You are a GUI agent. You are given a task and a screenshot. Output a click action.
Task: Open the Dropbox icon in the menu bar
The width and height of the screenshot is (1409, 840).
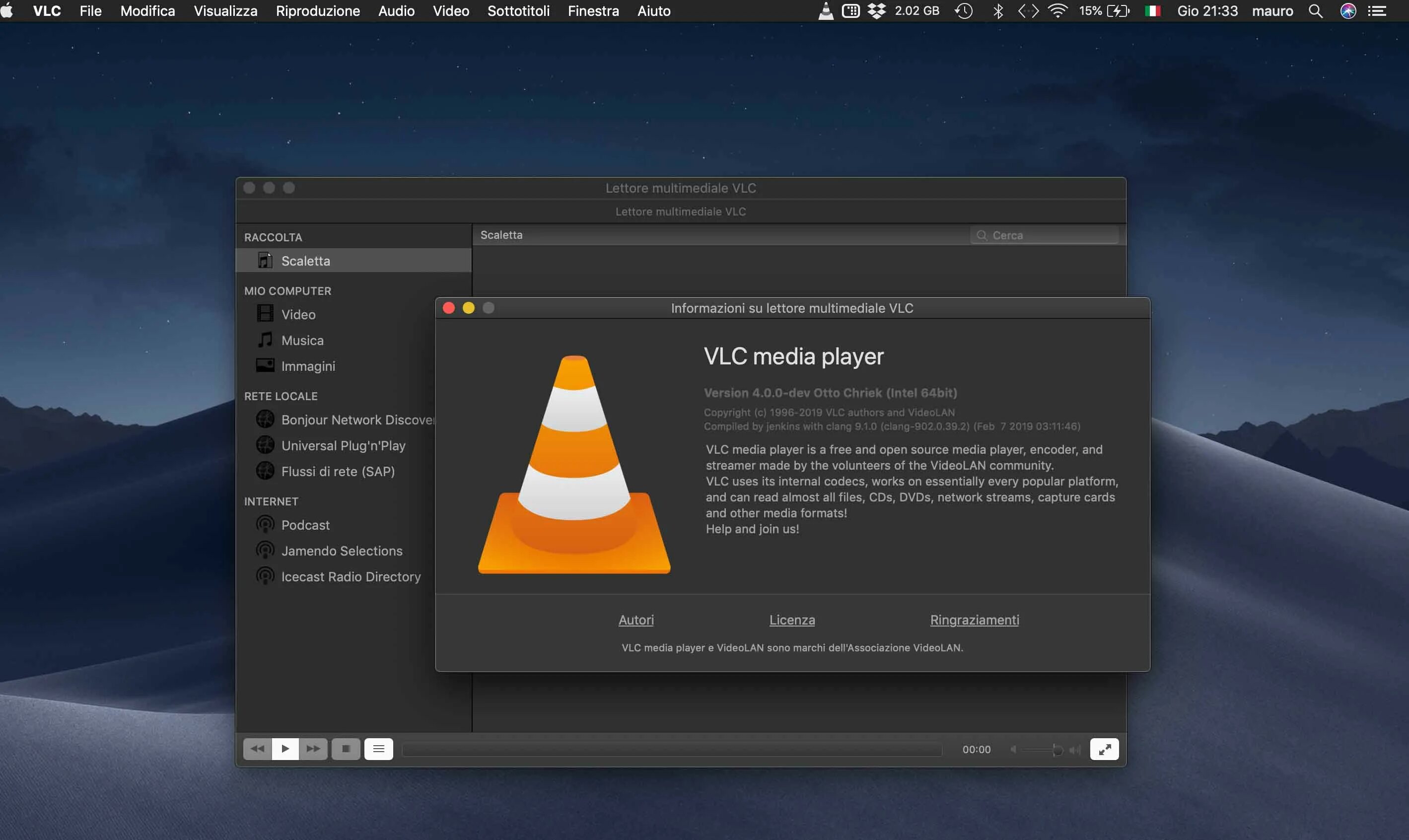pos(876,11)
